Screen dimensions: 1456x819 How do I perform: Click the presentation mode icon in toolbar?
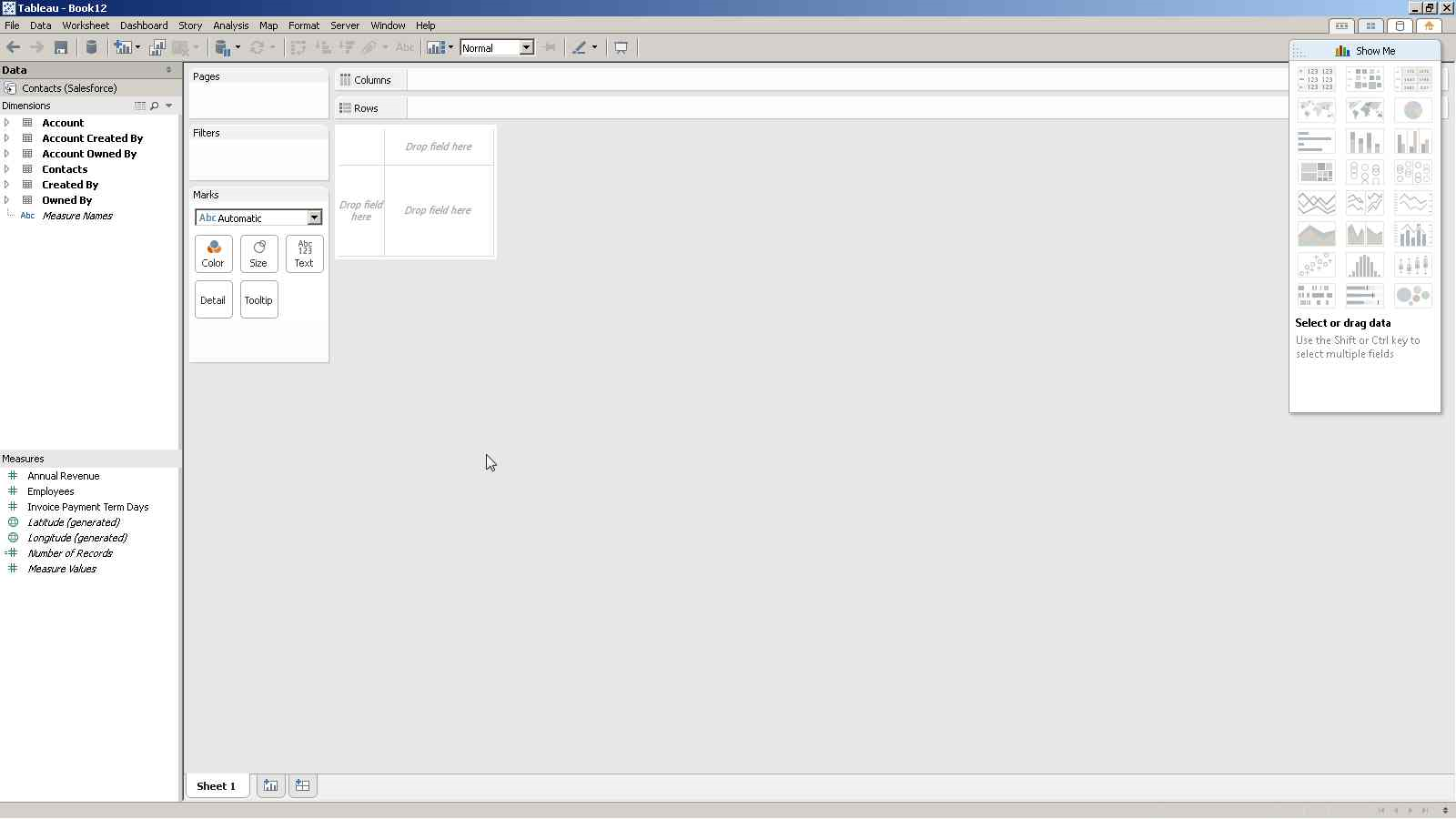pyautogui.click(x=621, y=47)
